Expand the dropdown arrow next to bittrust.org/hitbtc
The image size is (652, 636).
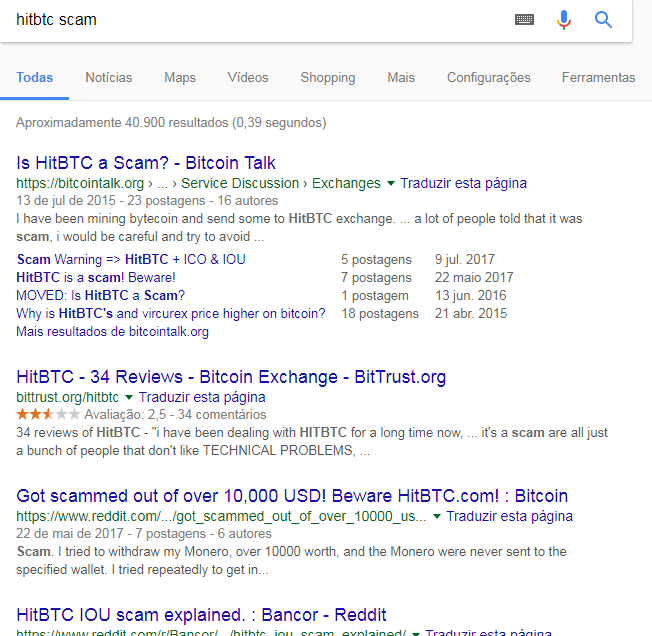[x=129, y=397]
